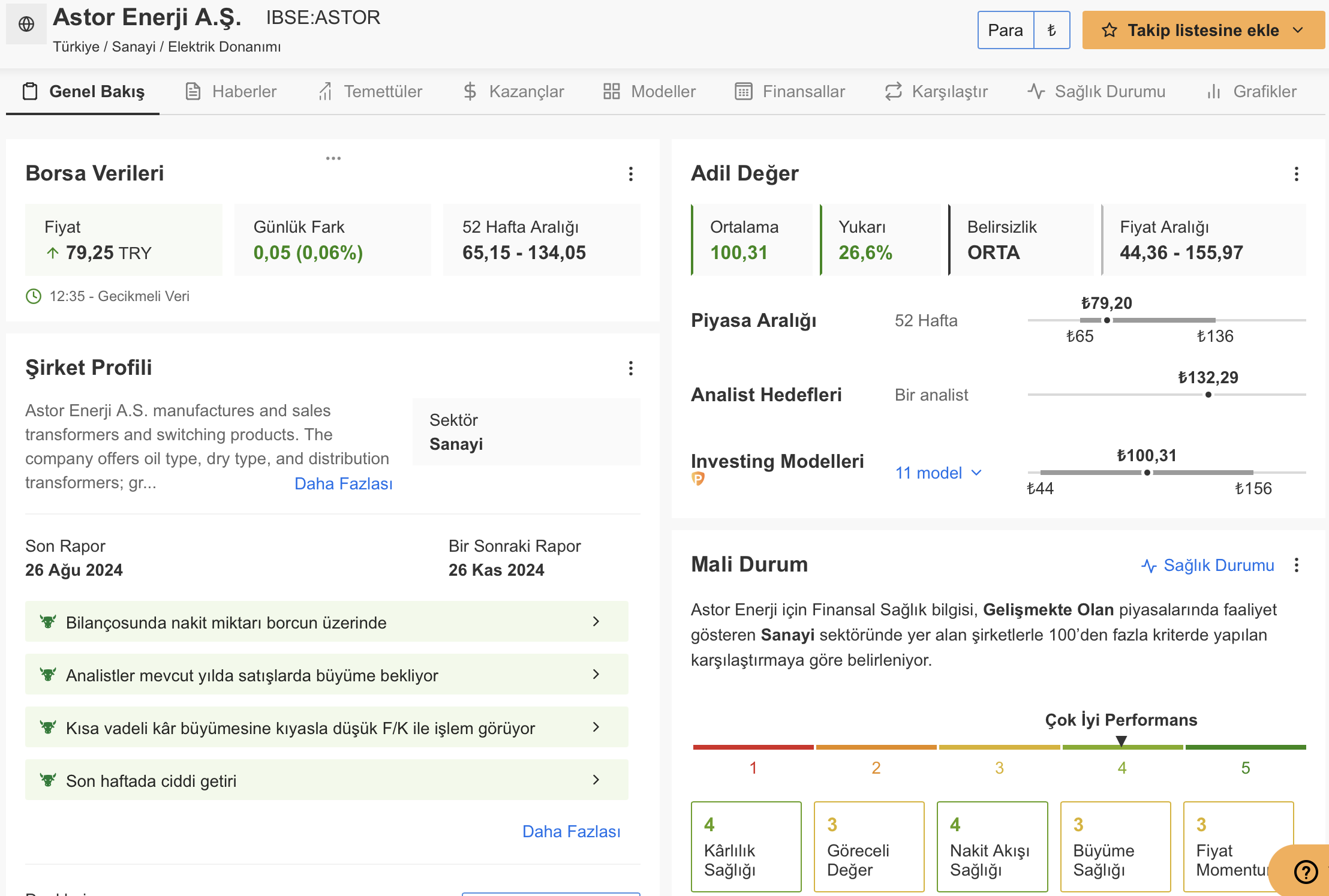
Task: Click the grid icon of Modeller tab
Action: point(612,91)
